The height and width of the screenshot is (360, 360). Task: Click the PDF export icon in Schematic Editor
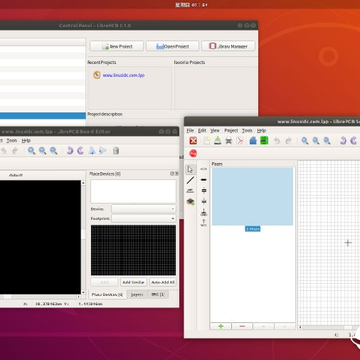[240, 141]
